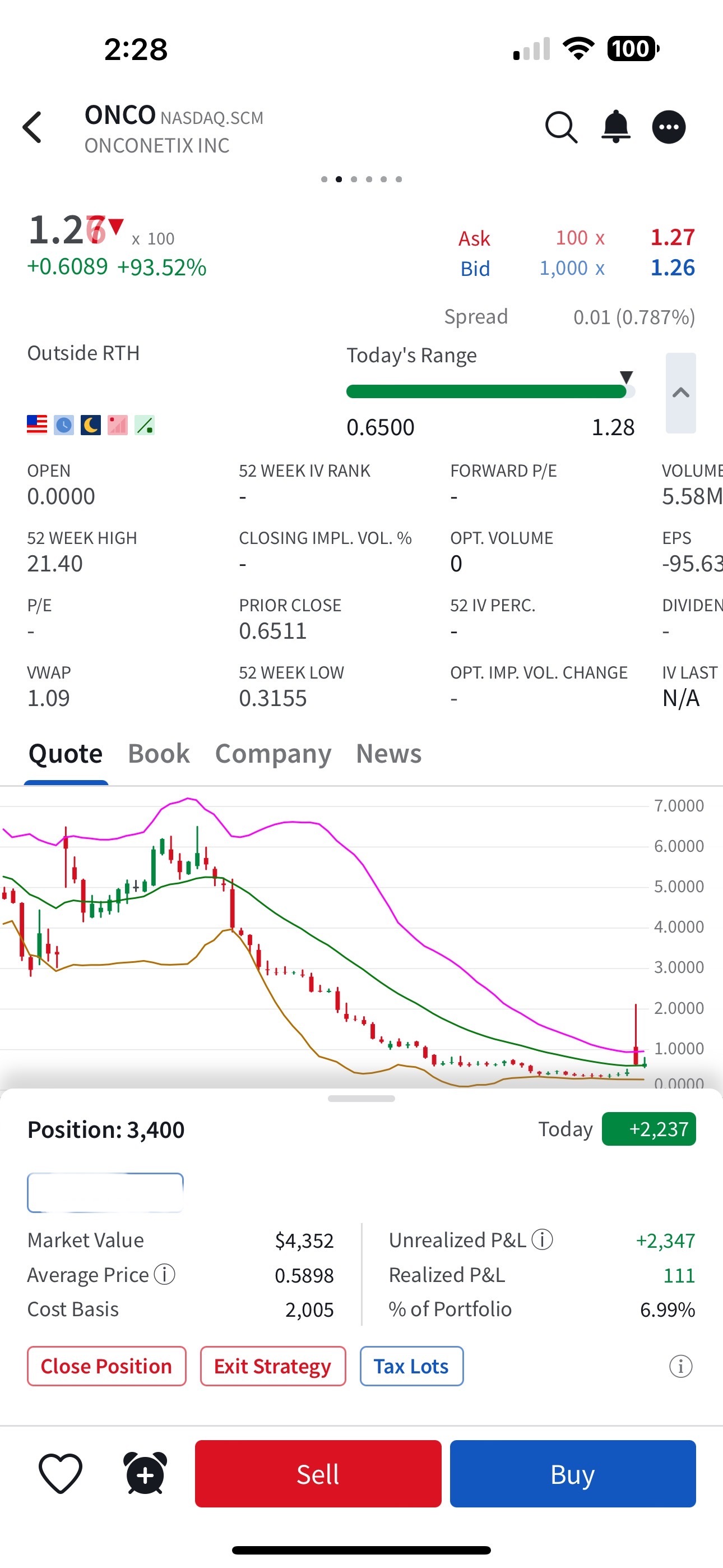Screen dimensions: 723x1568
Task: Tap Position: 3,400 heading
Action: point(106,1130)
